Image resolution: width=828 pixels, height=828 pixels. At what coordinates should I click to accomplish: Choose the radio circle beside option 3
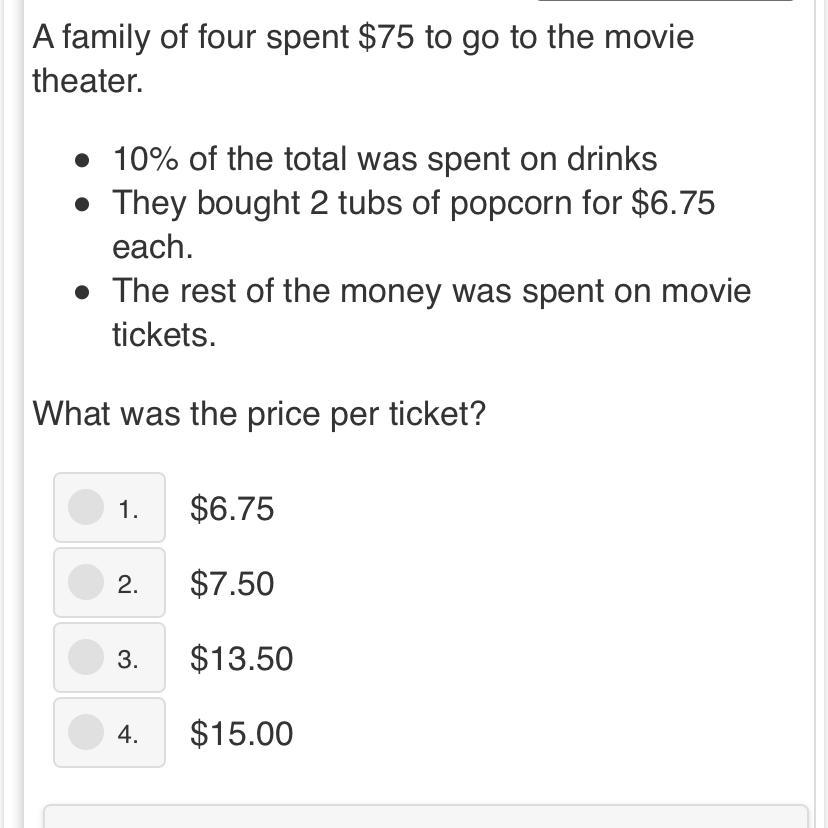[x=86, y=657]
